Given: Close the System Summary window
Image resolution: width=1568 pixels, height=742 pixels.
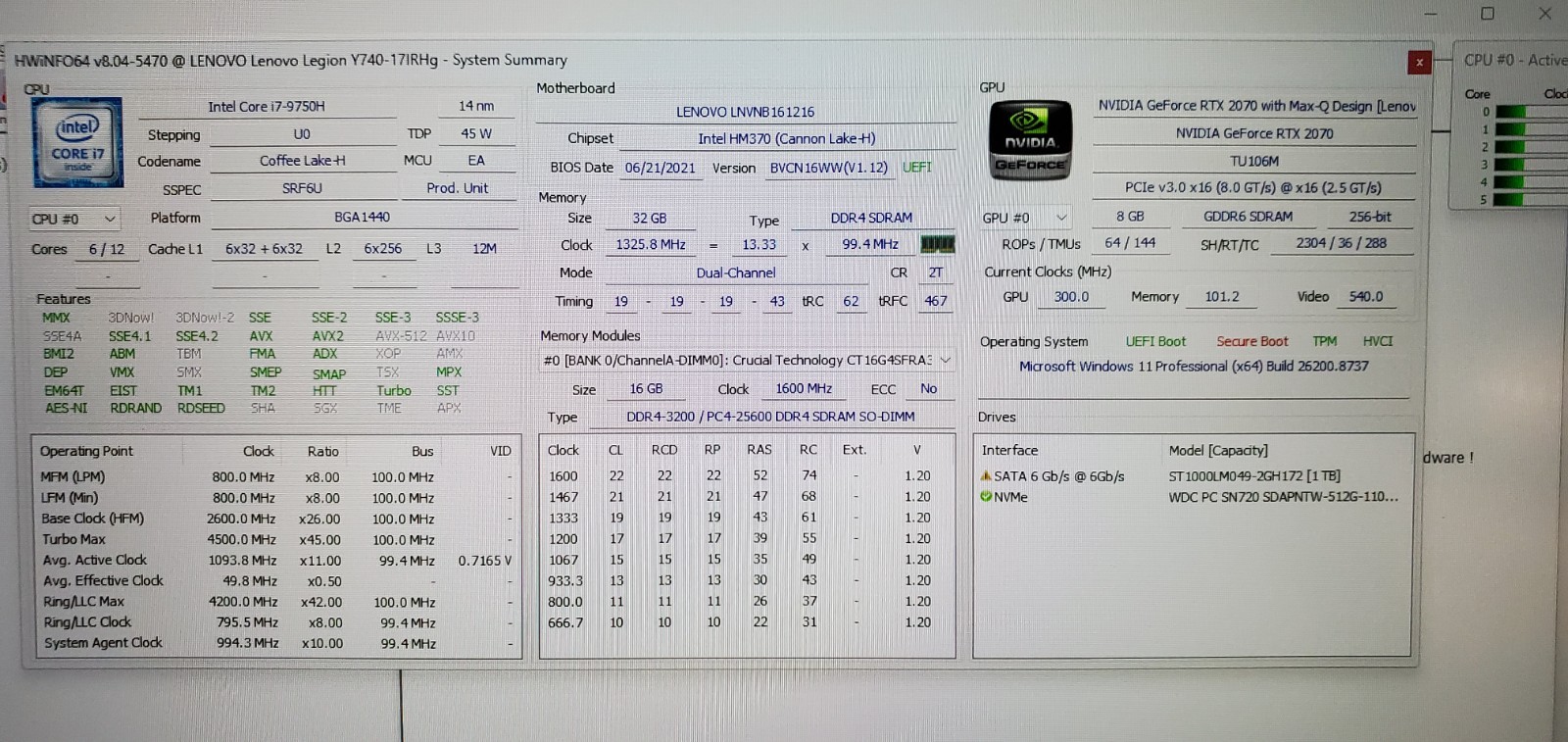Looking at the screenshot, I should (x=1419, y=62).
